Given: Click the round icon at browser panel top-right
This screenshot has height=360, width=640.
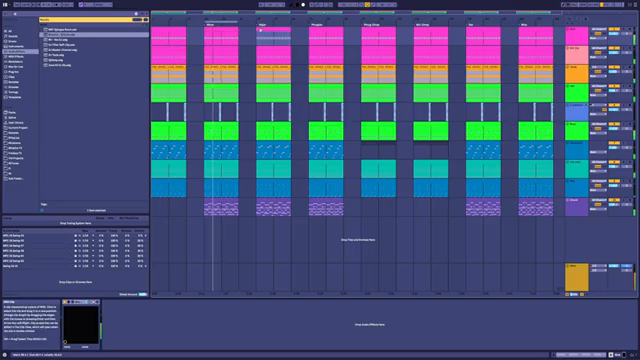Looking at the screenshot, I should coord(136,13).
